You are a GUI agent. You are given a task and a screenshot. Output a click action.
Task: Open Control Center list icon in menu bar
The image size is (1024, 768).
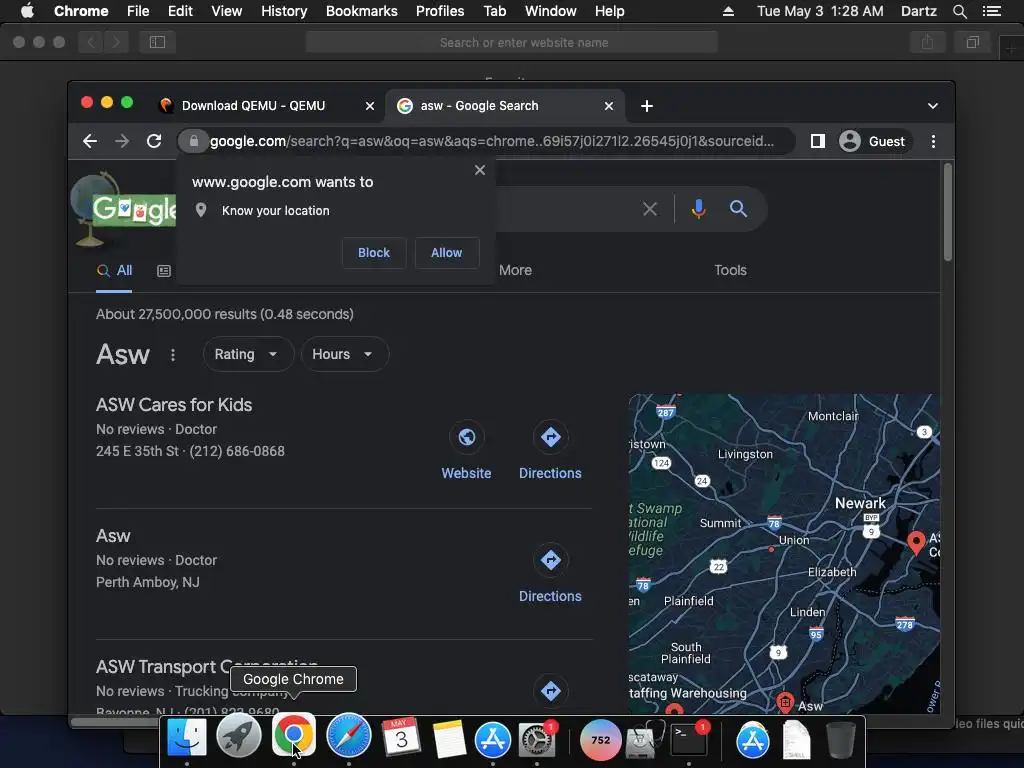point(992,11)
